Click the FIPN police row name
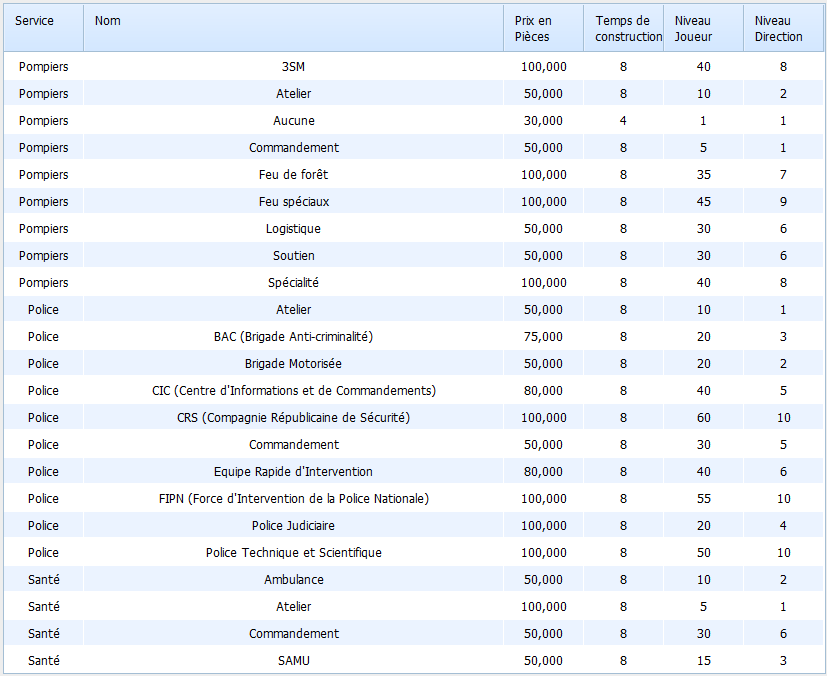The height and width of the screenshot is (677, 827). [294, 499]
